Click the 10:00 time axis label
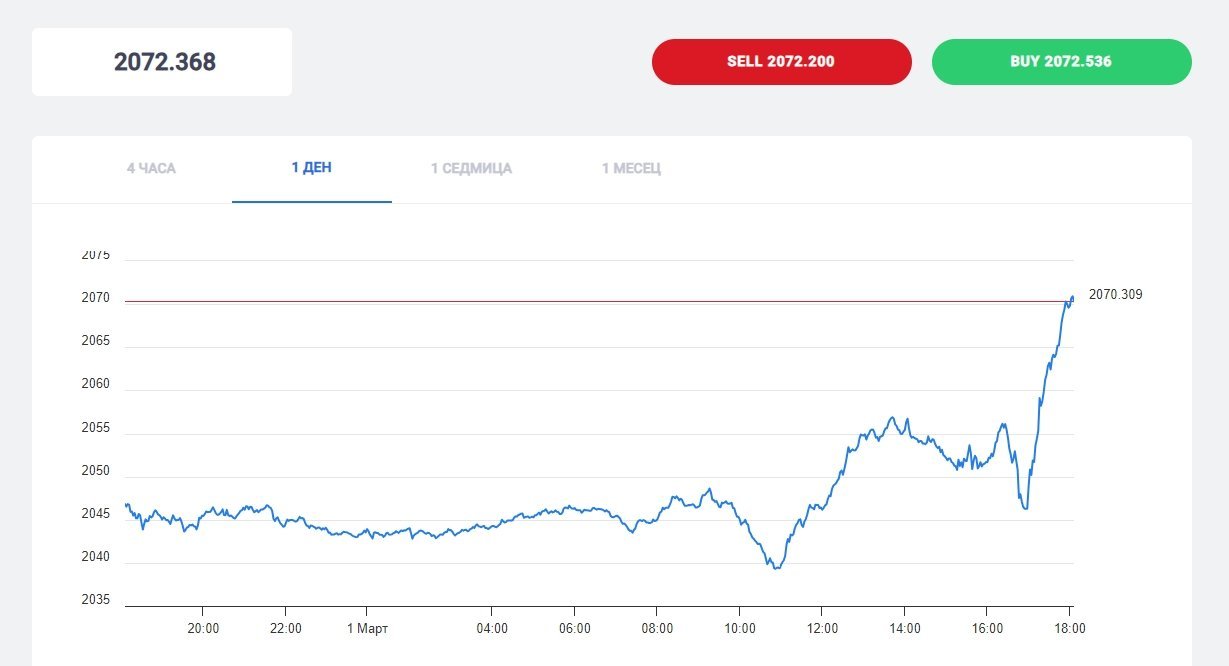 [x=739, y=629]
